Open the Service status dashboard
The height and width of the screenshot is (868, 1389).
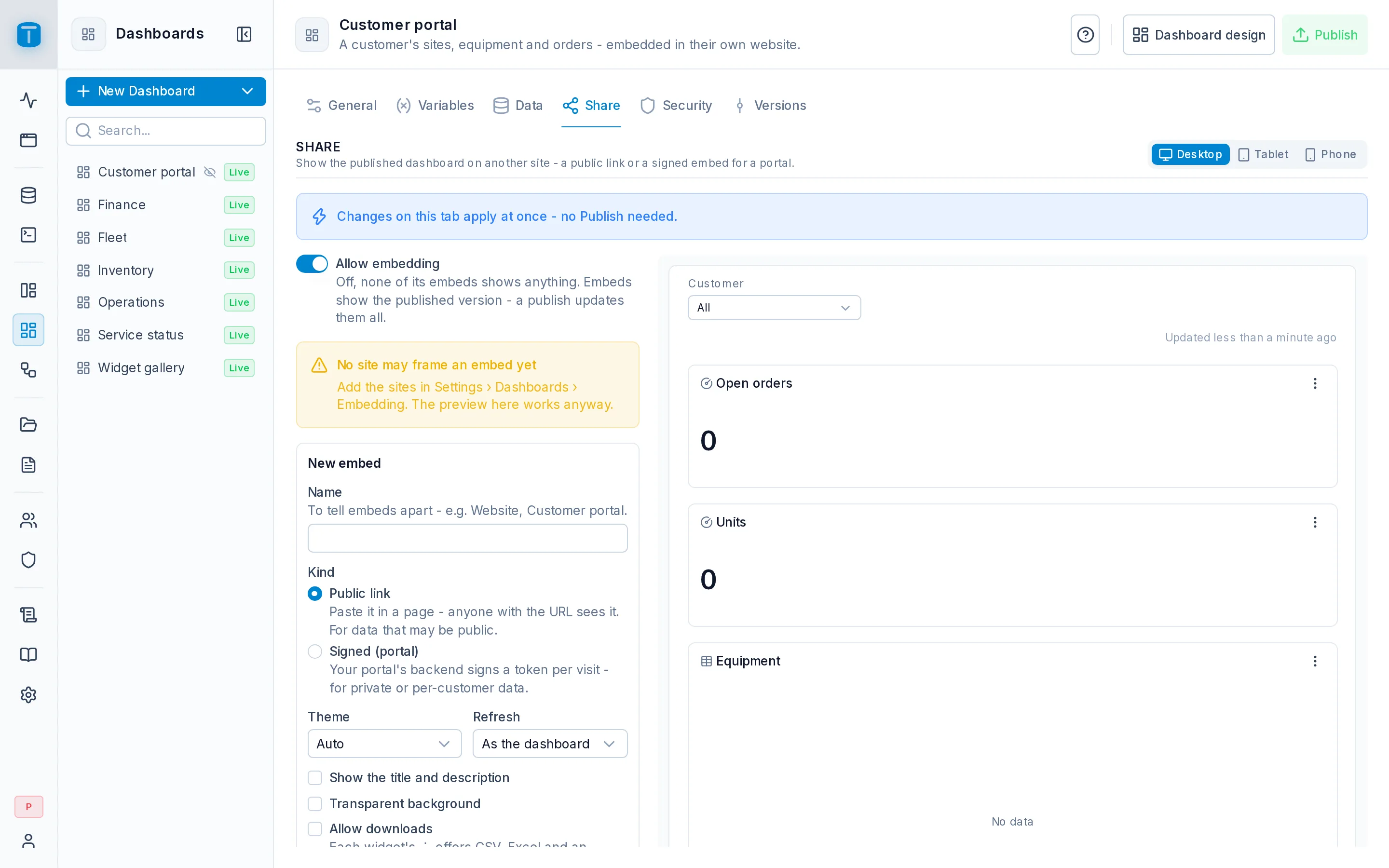(166, 335)
